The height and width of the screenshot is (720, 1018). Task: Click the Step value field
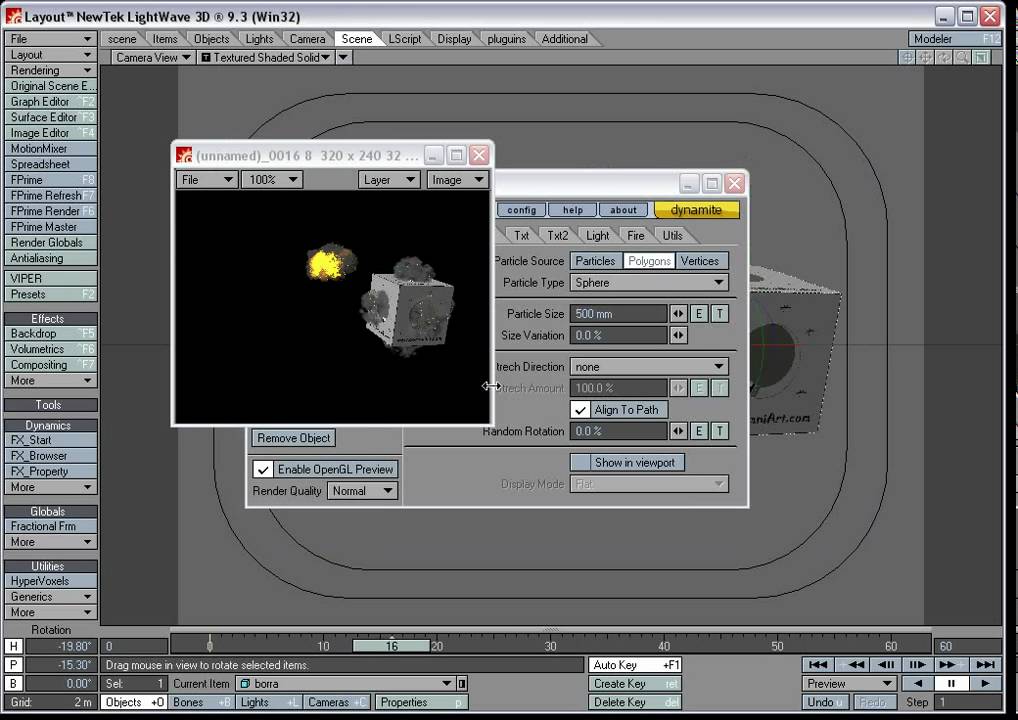pos(967,702)
